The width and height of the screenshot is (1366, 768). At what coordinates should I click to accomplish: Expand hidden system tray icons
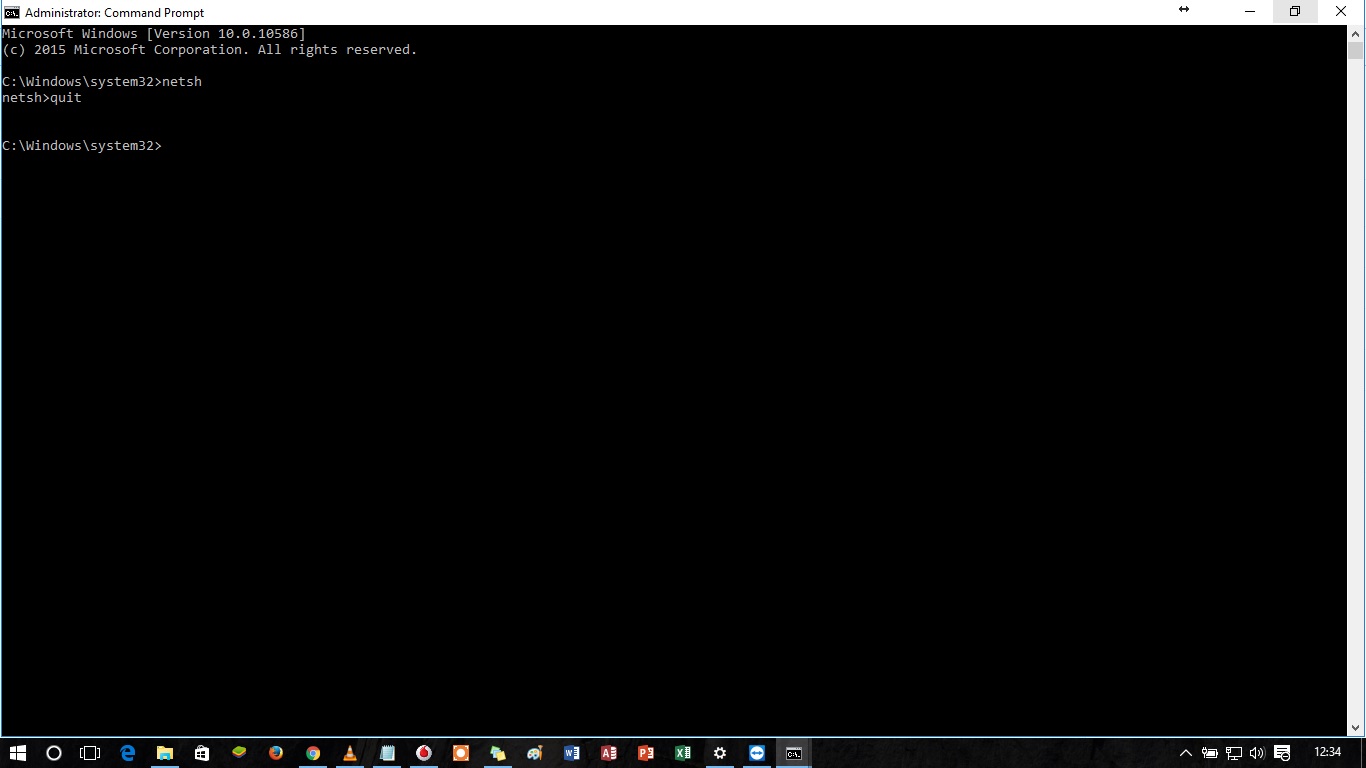click(x=1185, y=753)
